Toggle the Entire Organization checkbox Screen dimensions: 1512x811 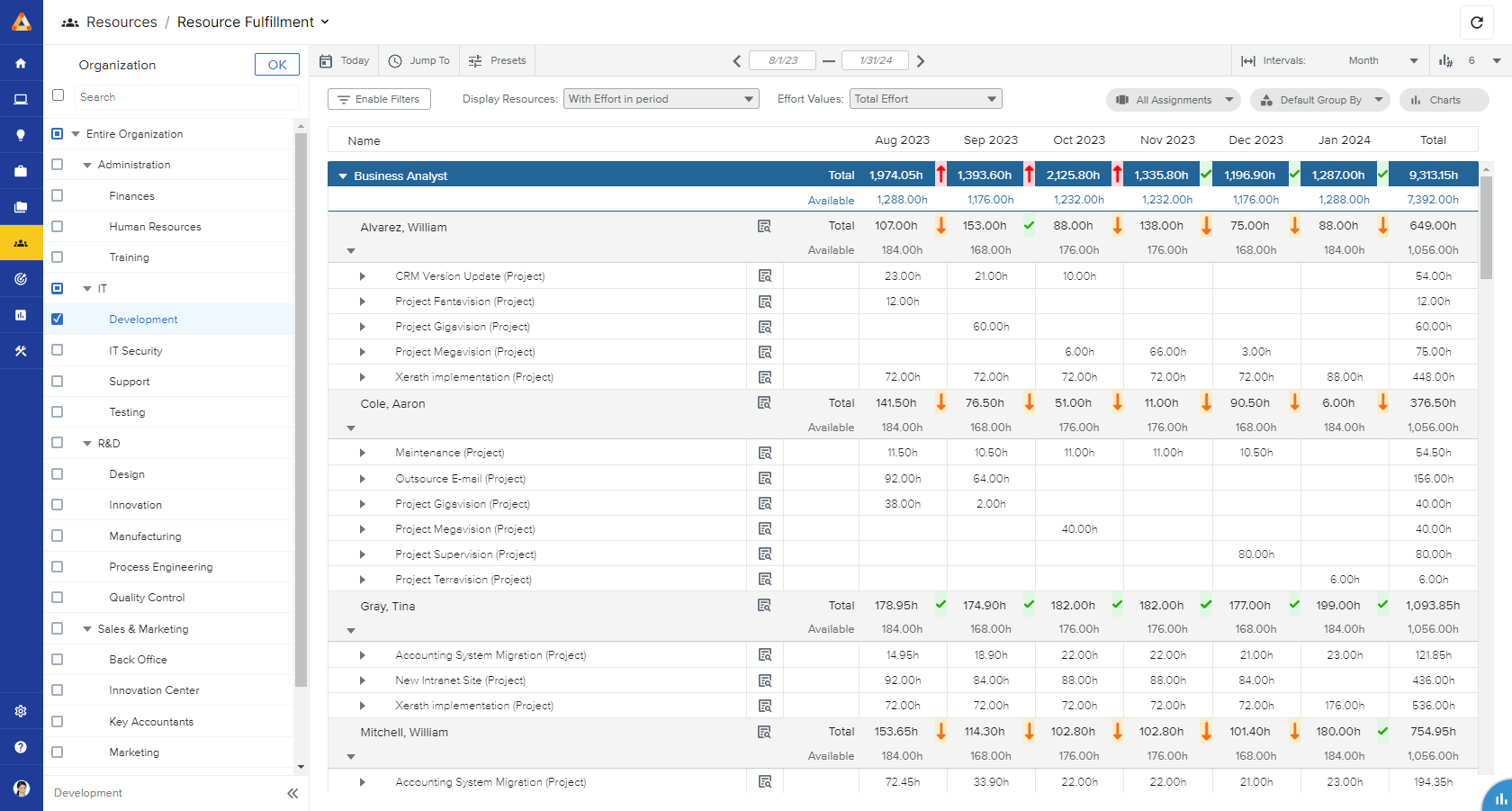pyautogui.click(x=58, y=133)
